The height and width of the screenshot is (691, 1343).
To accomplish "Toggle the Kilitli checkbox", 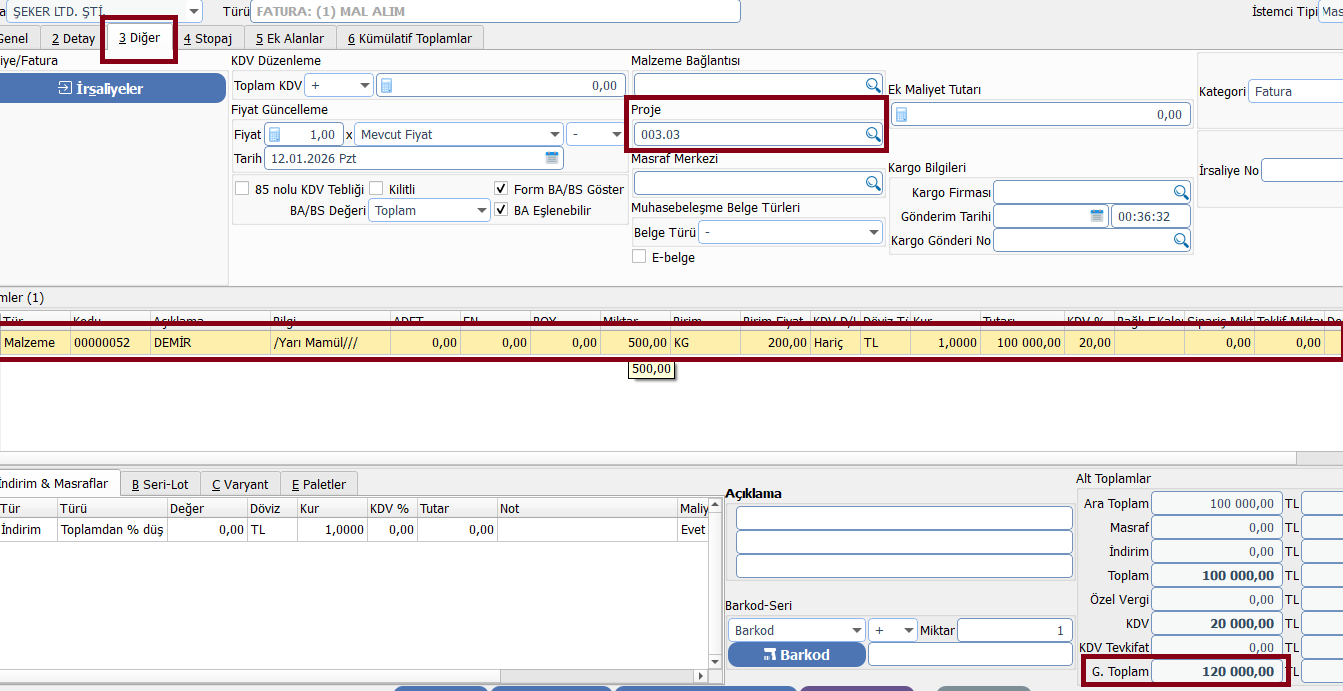I will 376,188.
